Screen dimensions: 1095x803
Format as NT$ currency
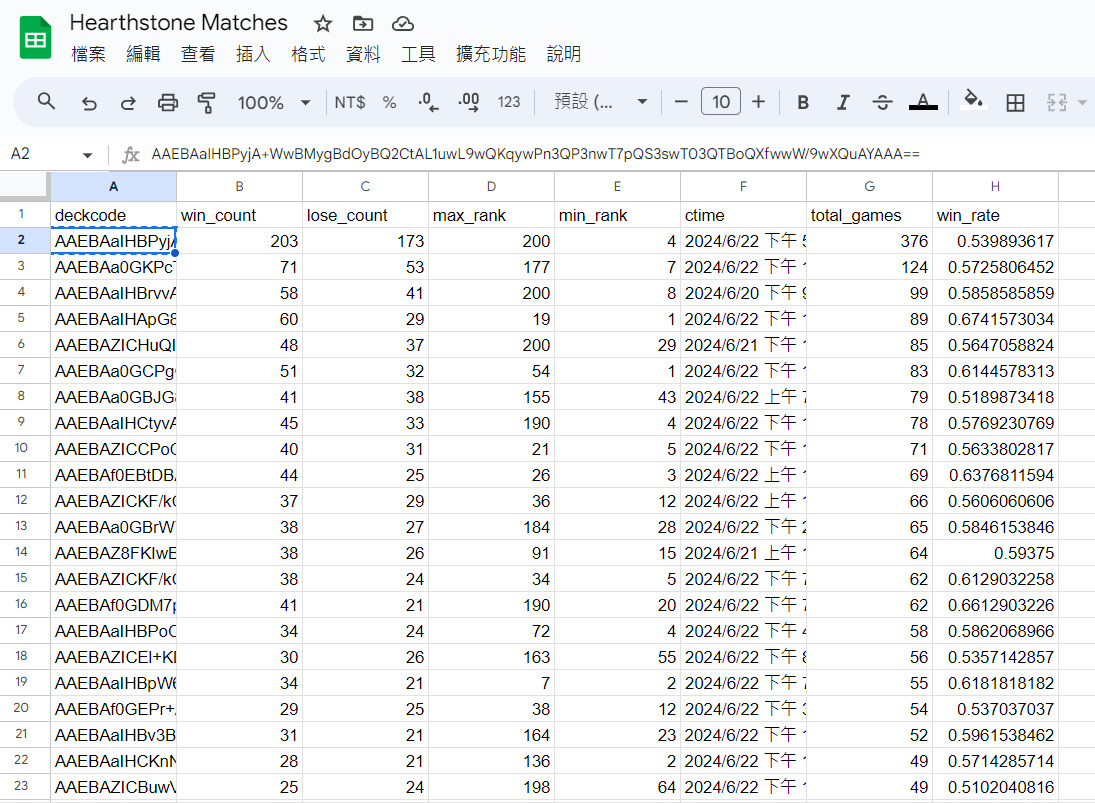[350, 102]
